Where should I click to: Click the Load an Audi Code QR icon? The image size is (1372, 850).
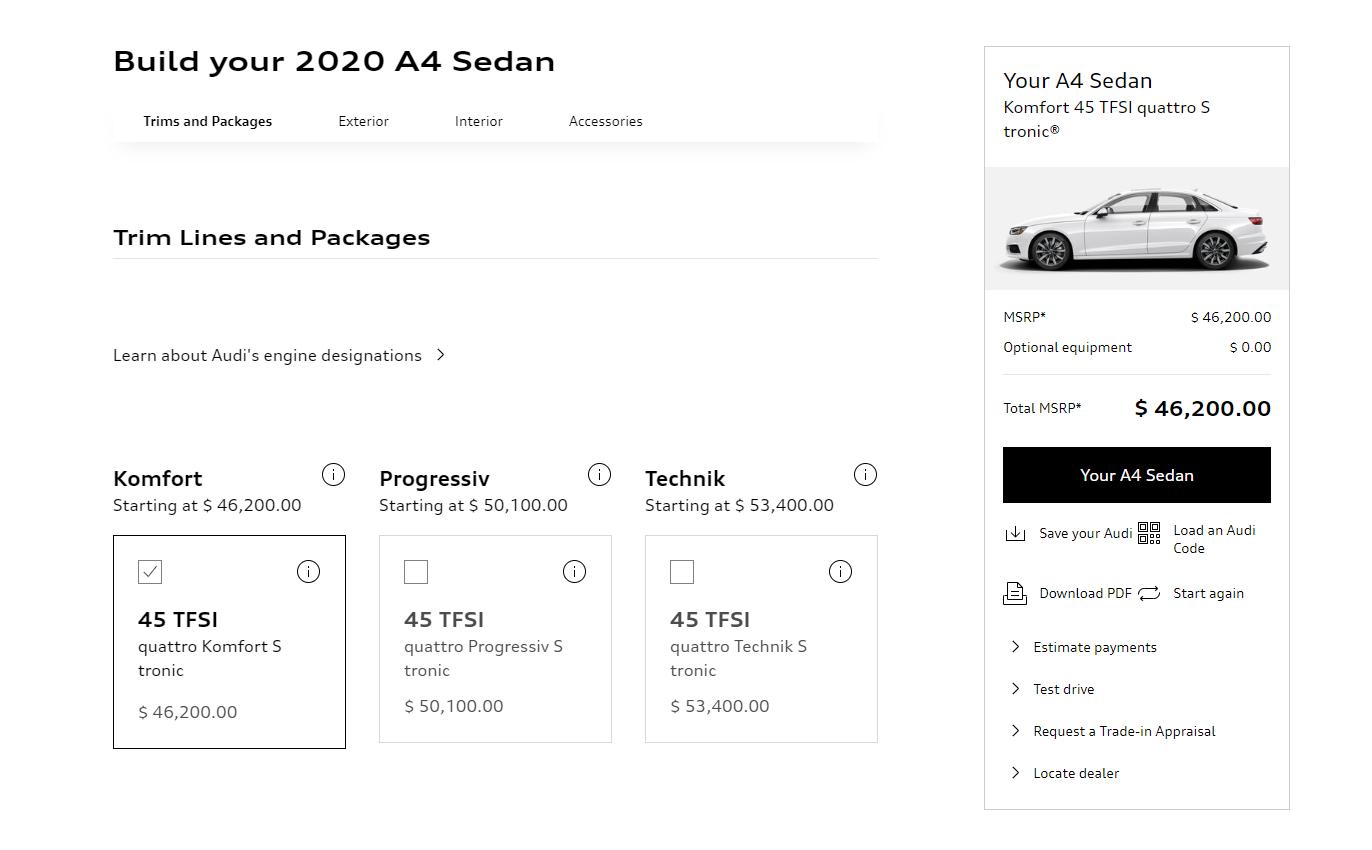pyautogui.click(x=1149, y=533)
